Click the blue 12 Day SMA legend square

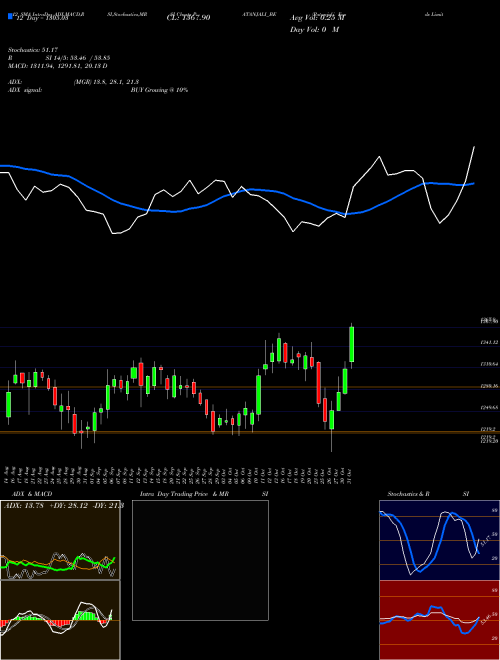pos(10,17)
